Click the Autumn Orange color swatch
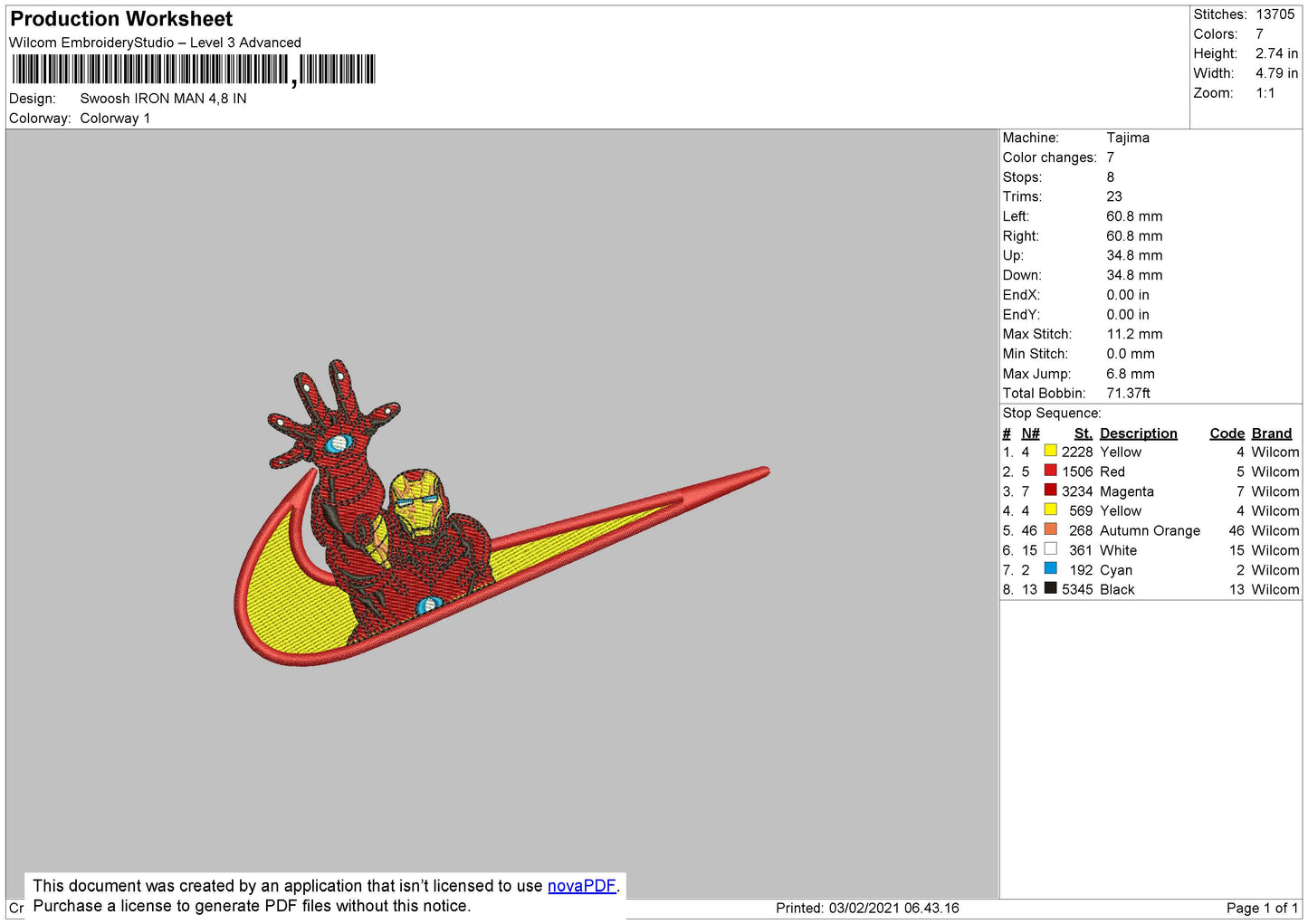This screenshot has width=1308, height=924. click(1050, 529)
